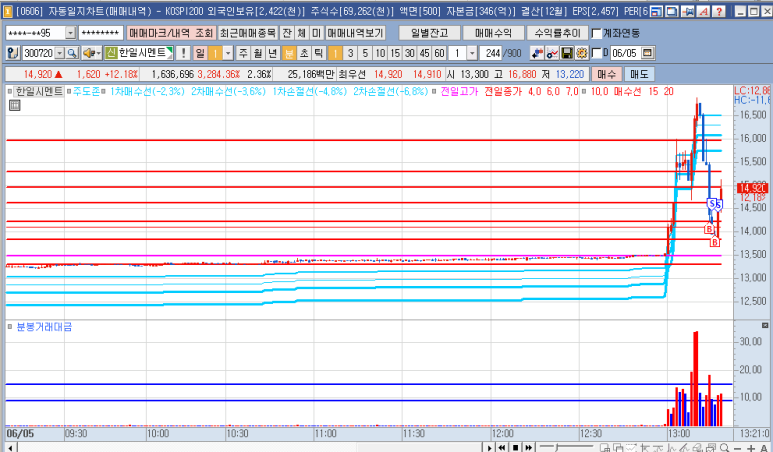773x452 pixels.
Task: Click the red 매수 buy button
Action: pyautogui.click(x=606, y=74)
